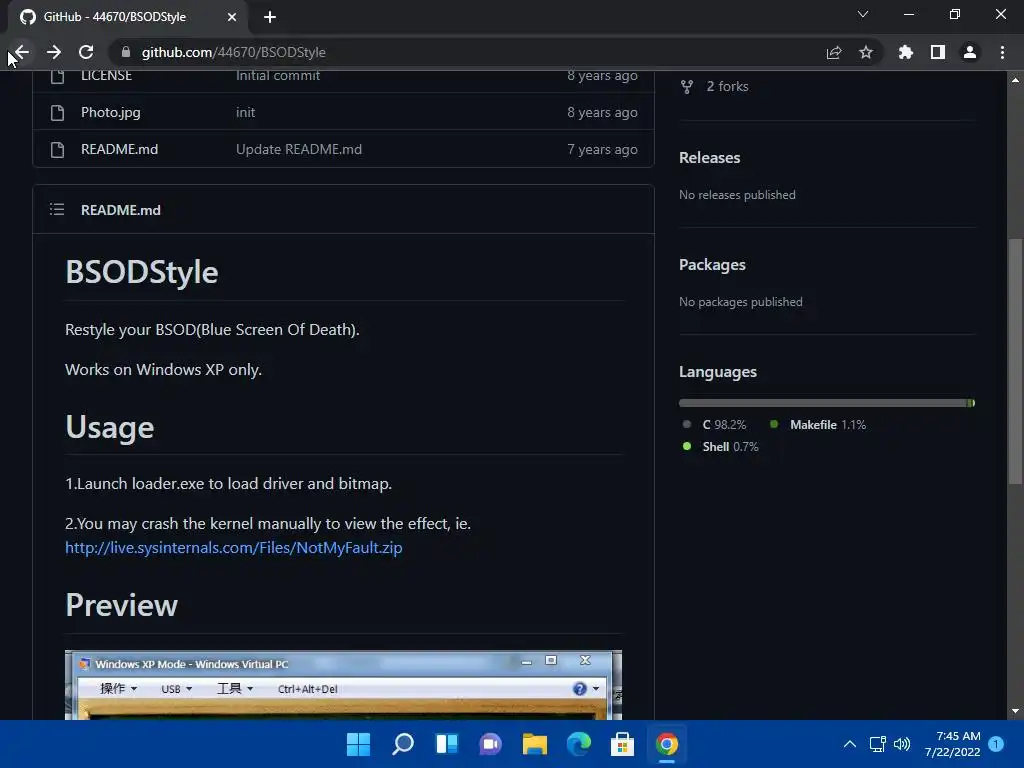This screenshot has height=768, width=1024.
Task: Click the Chrome taskbar icon
Action: point(667,744)
